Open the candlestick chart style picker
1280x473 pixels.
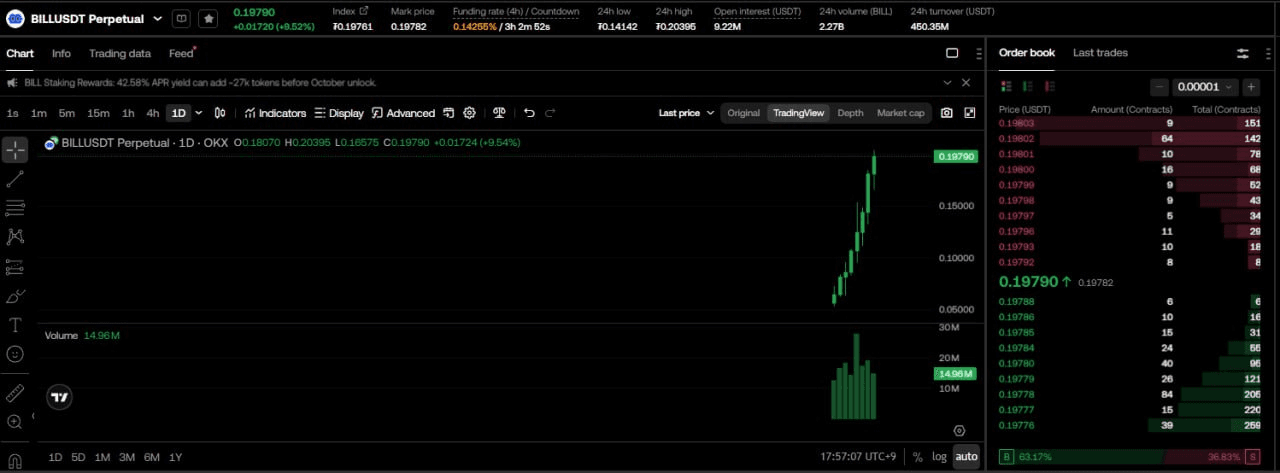coord(221,113)
